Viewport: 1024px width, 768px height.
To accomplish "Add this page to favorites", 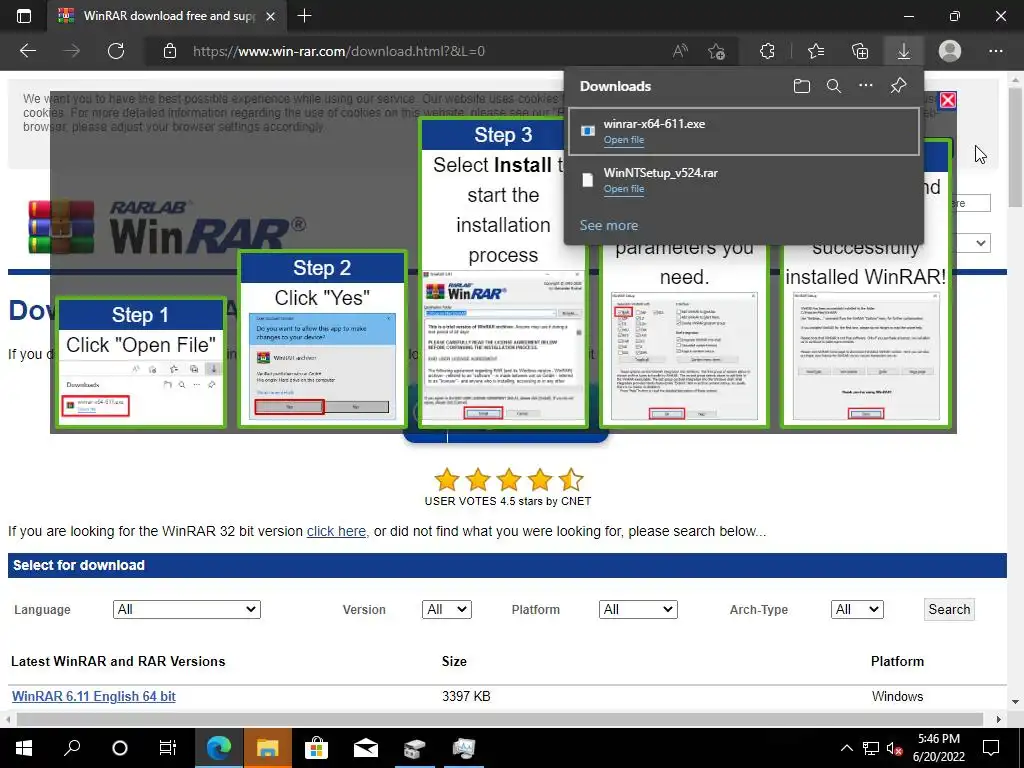I will [x=716, y=51].
